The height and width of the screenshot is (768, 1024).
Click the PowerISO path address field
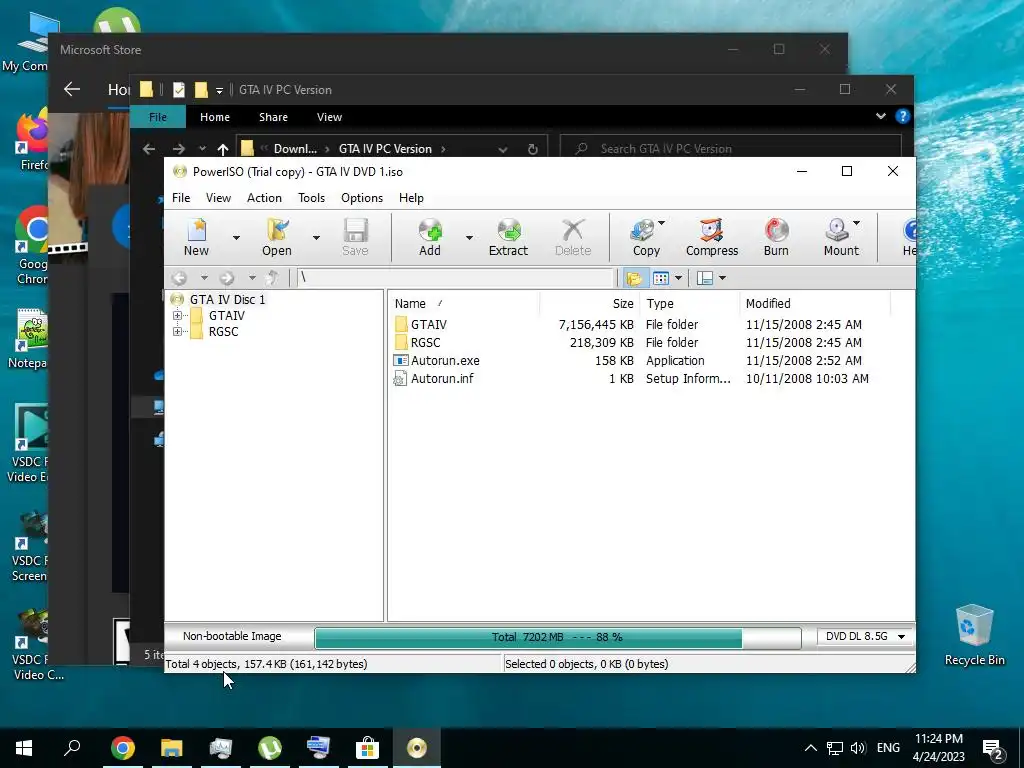455,278
